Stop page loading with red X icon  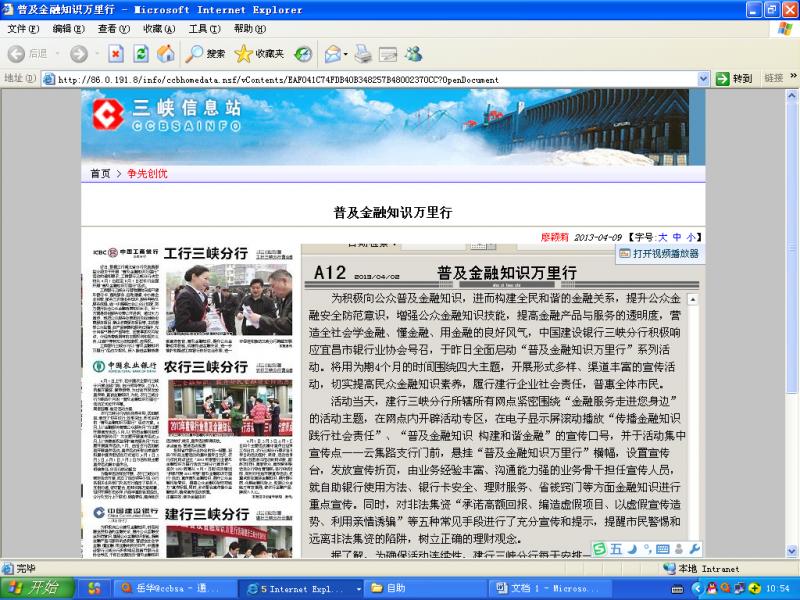click(116, 54)
